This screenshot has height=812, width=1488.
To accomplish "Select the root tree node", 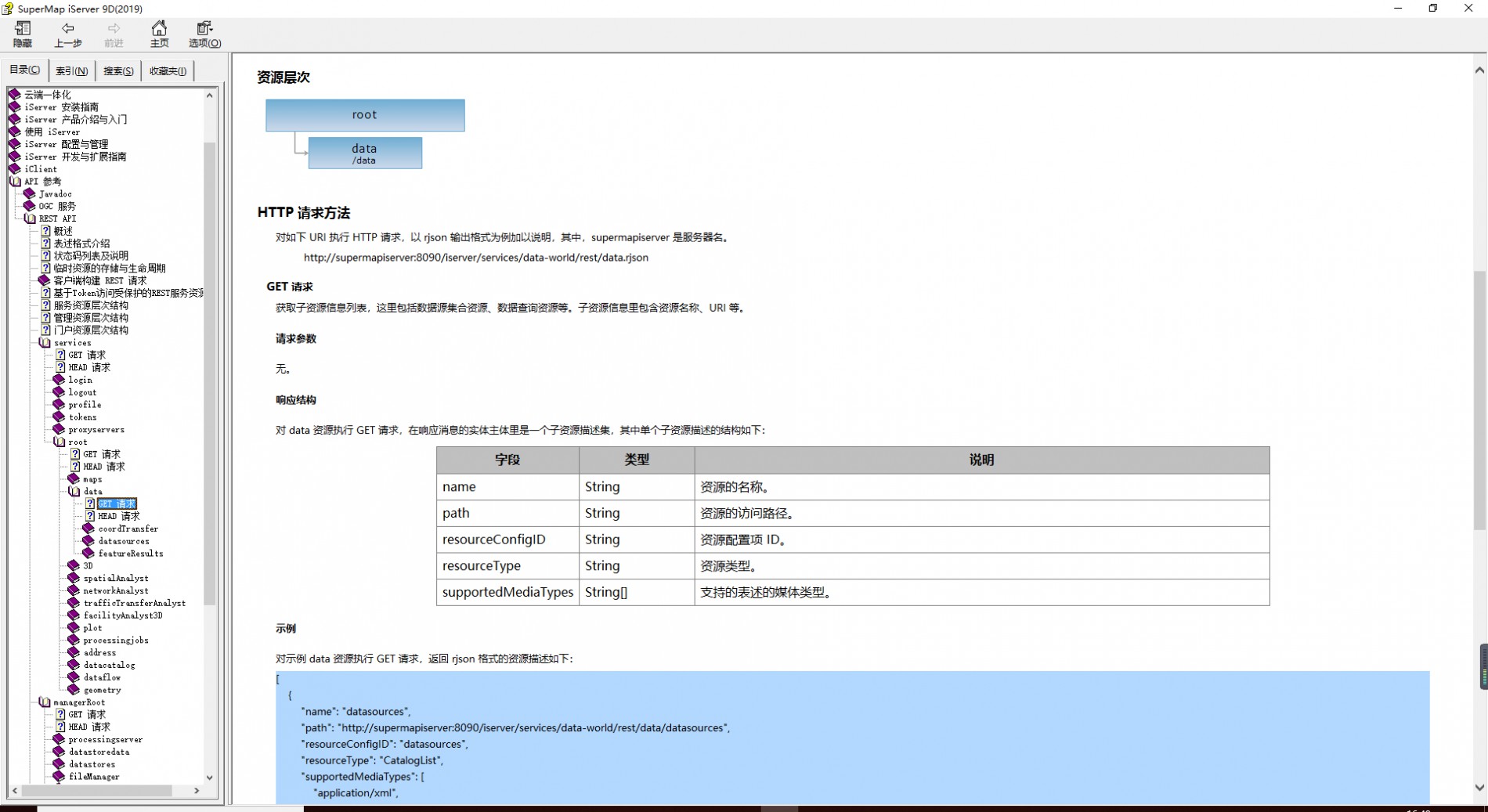I will [78, 442].
